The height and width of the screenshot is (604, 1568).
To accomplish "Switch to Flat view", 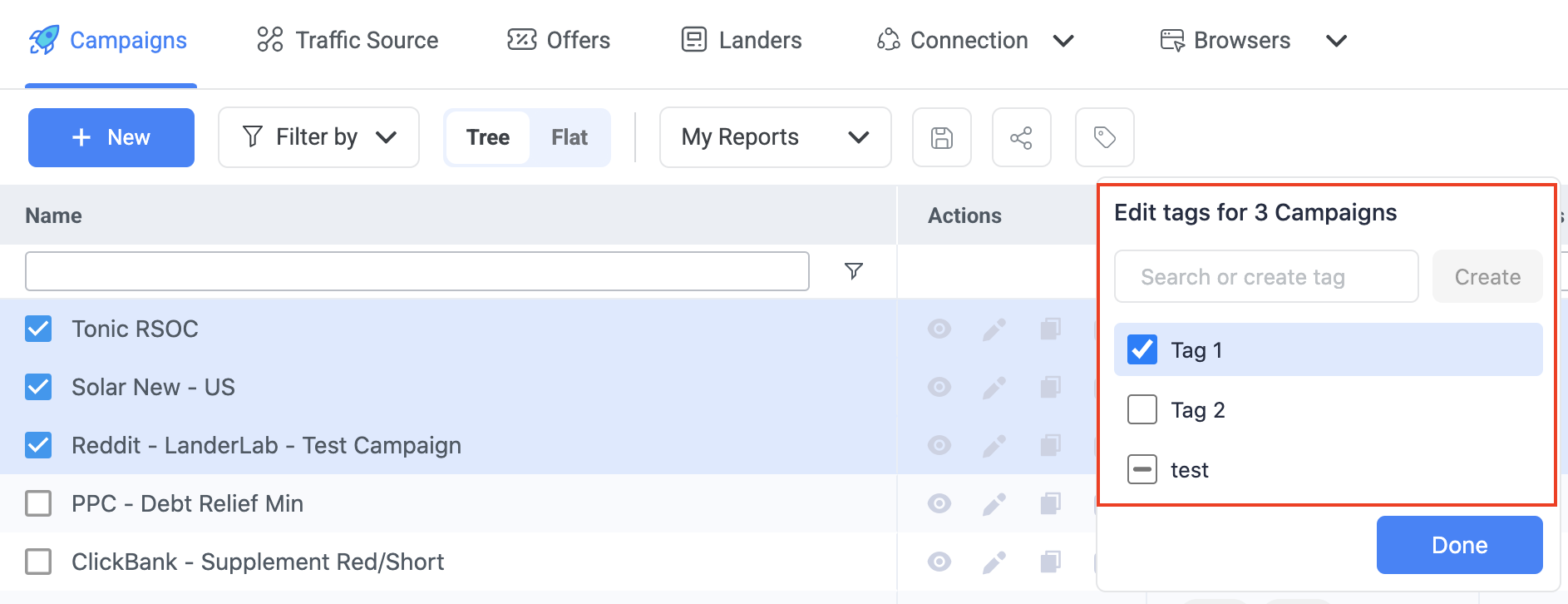I will click(570, 137).
